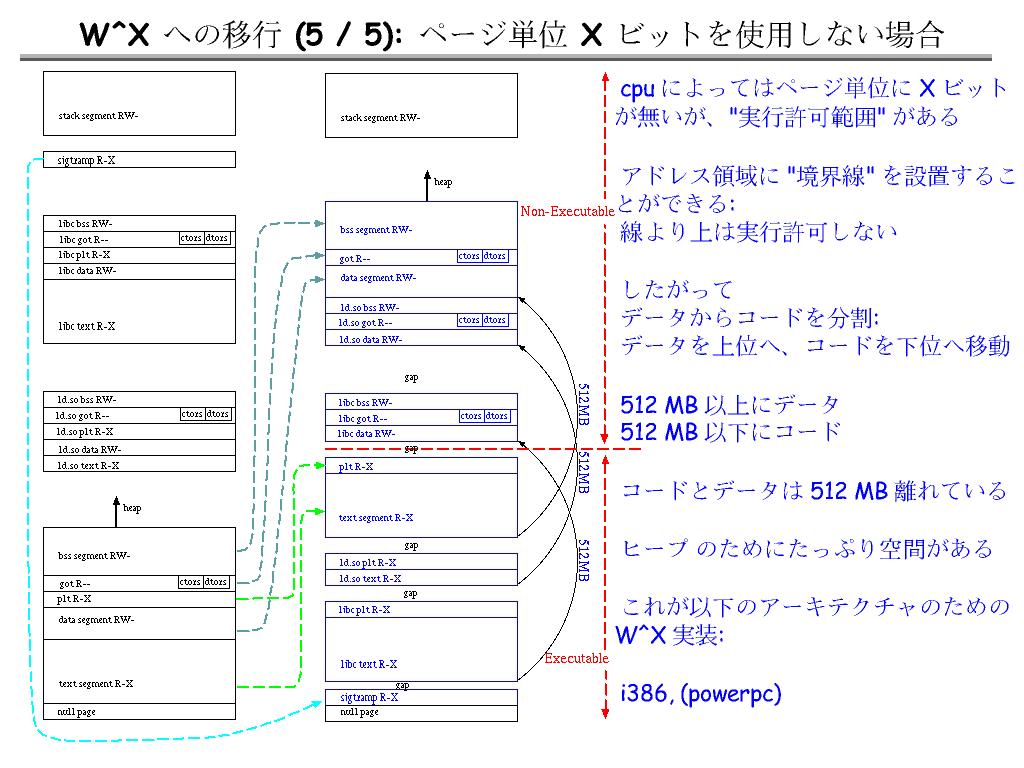Click the left-column null page box
The height and width of the screenshot is (768, 1024).
pyautogui.click(x=140, y=712)
